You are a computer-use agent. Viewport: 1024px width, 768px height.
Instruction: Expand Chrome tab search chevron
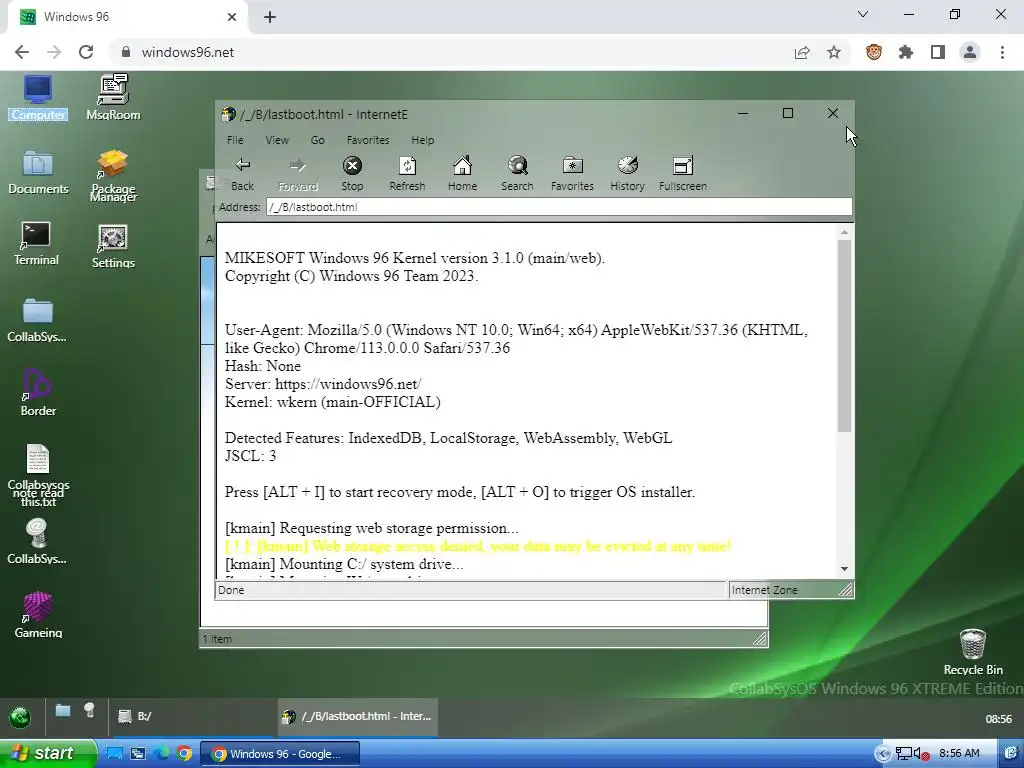(x=863, y=14)
